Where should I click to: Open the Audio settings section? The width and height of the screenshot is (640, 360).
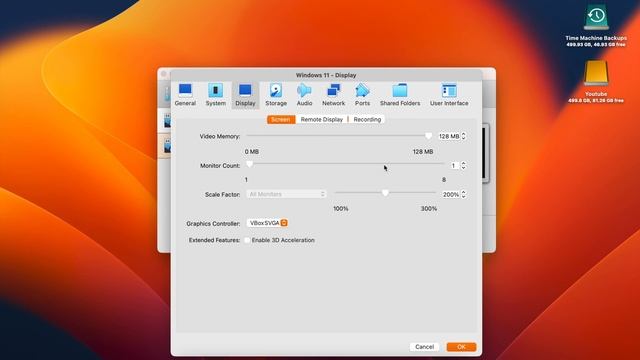304,95
